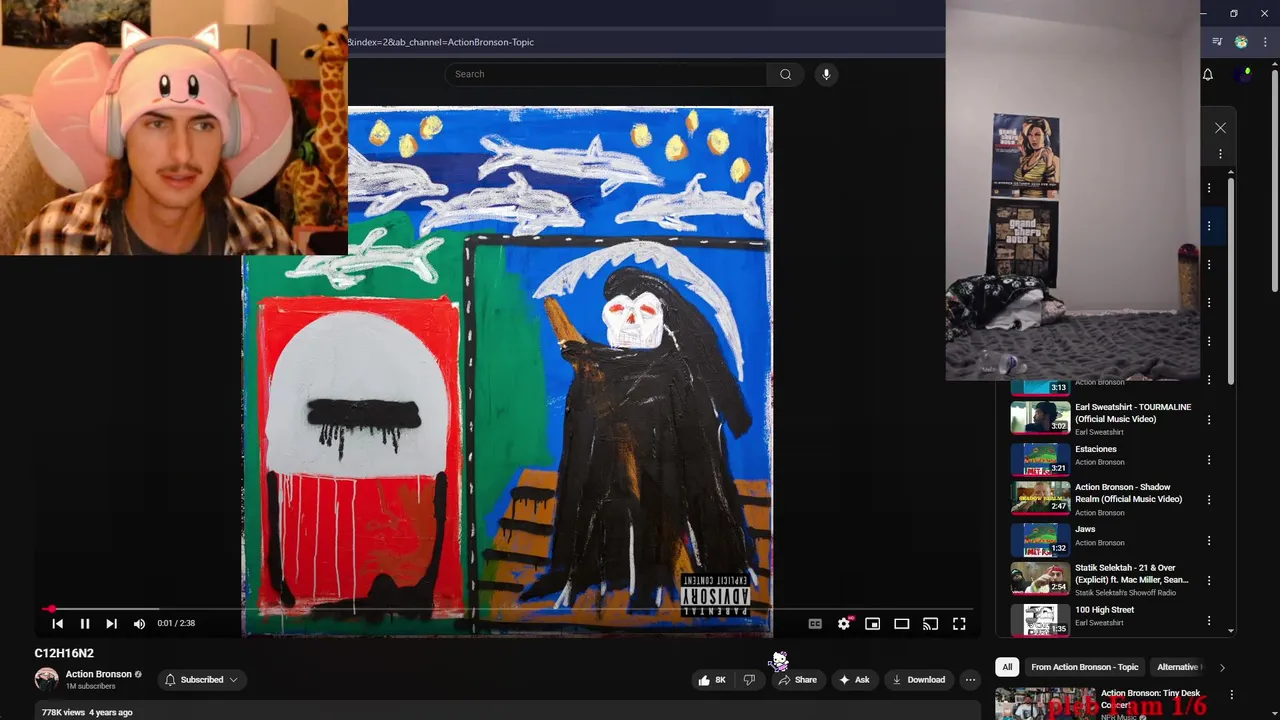Open Action Bronson: Tiny Desk Concert recommendation

[x=1150, y=699]
